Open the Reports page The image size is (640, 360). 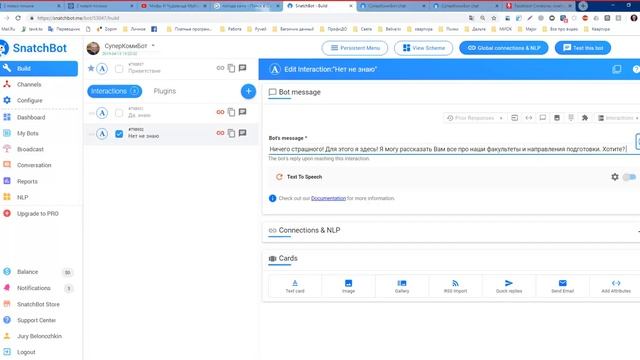pos(27,181)
